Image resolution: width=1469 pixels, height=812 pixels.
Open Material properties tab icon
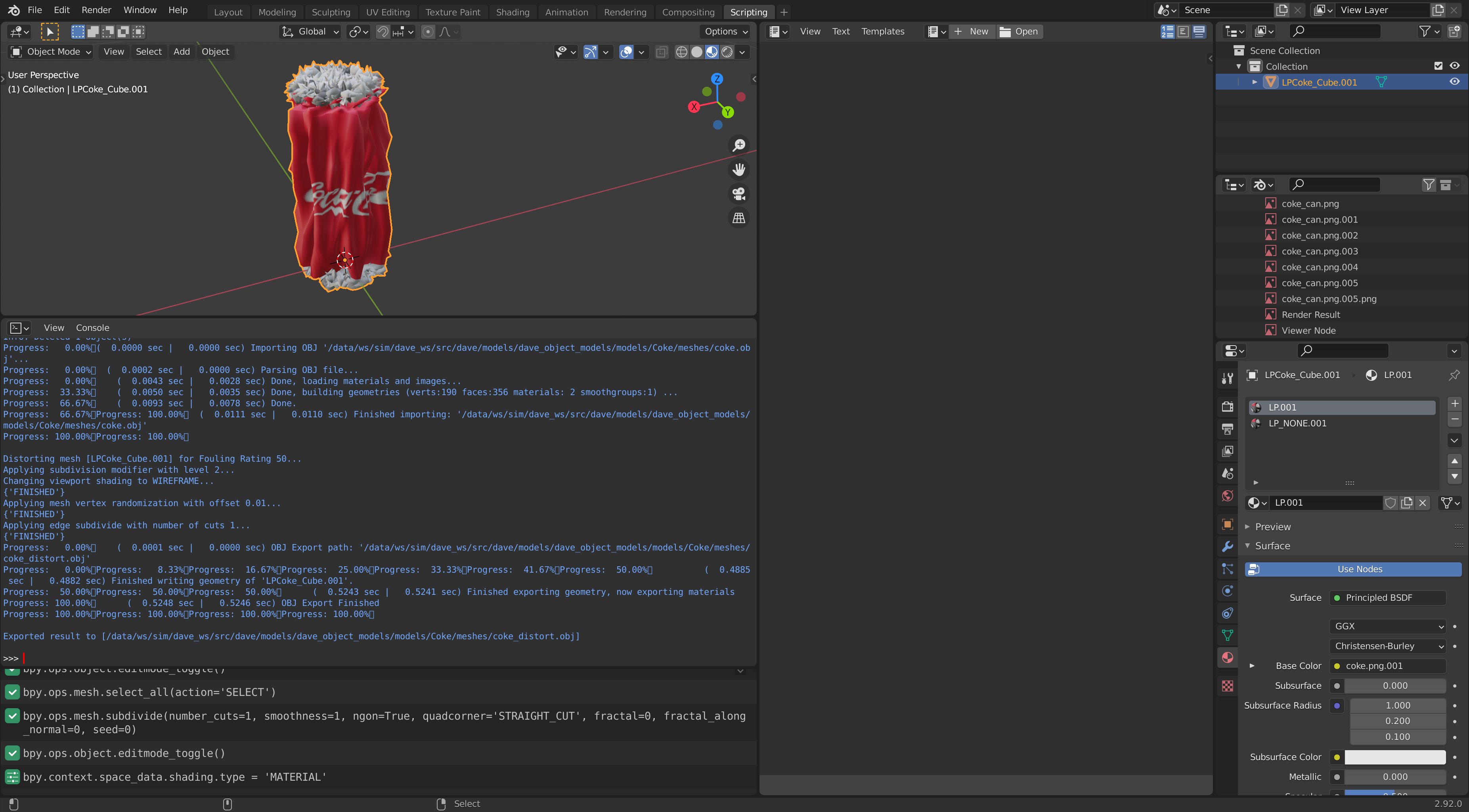coord(1227,657)
